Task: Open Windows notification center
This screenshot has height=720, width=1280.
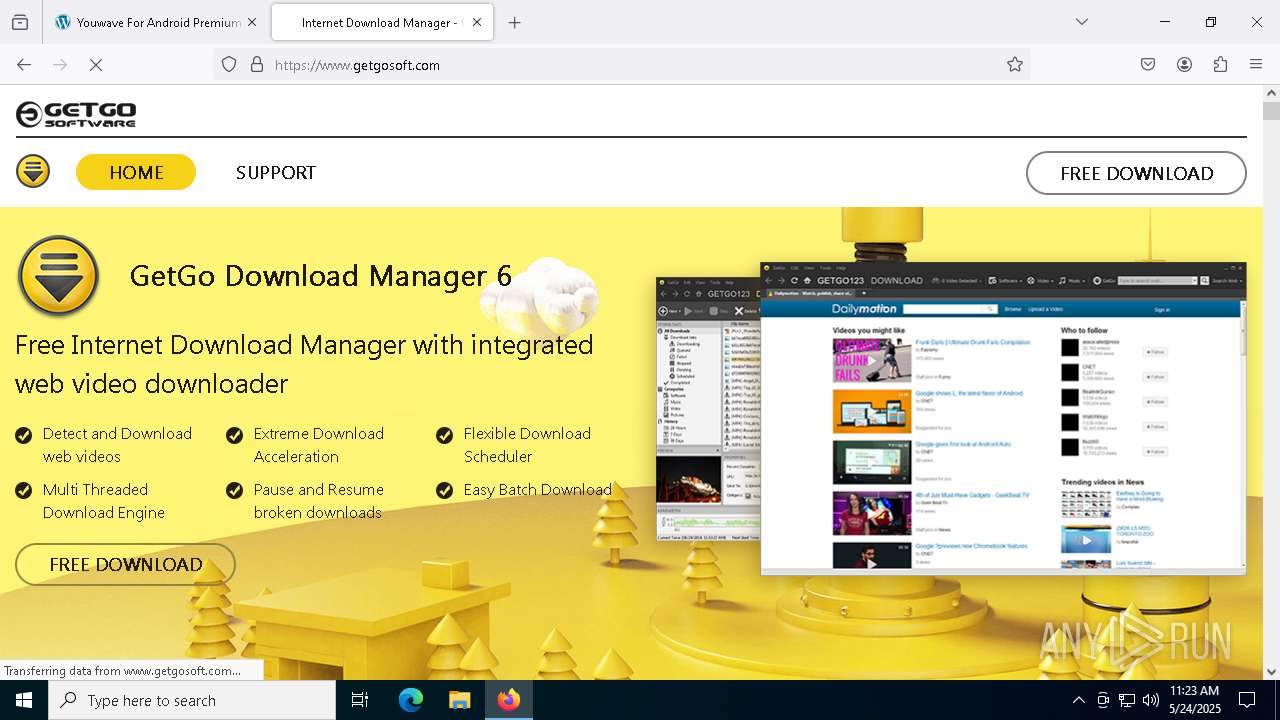Action: (1247, 700)
